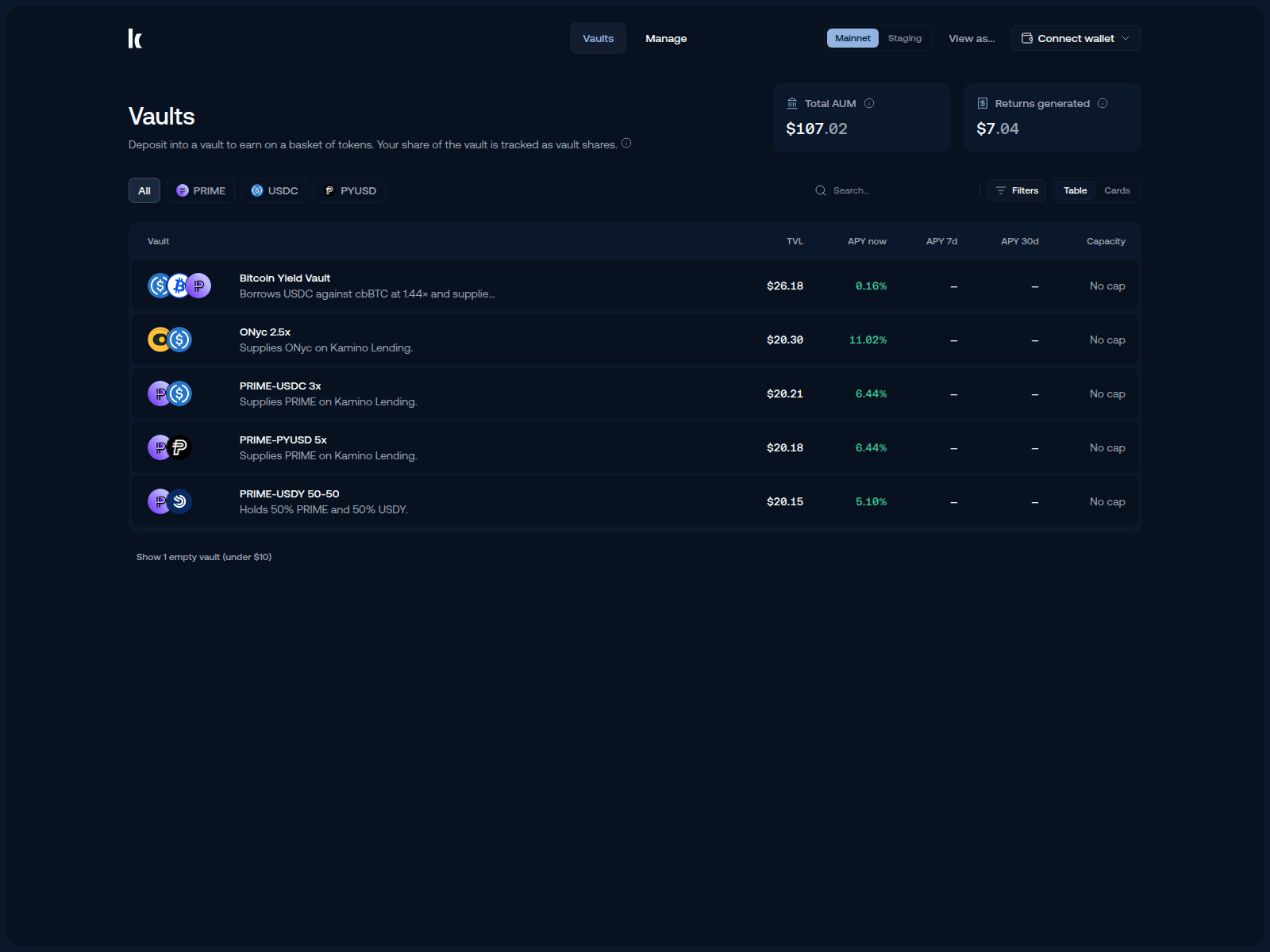The height and width of the screenshot is (952, 1270).
Task: Sort by APY 7d column header
Action: 941,241
